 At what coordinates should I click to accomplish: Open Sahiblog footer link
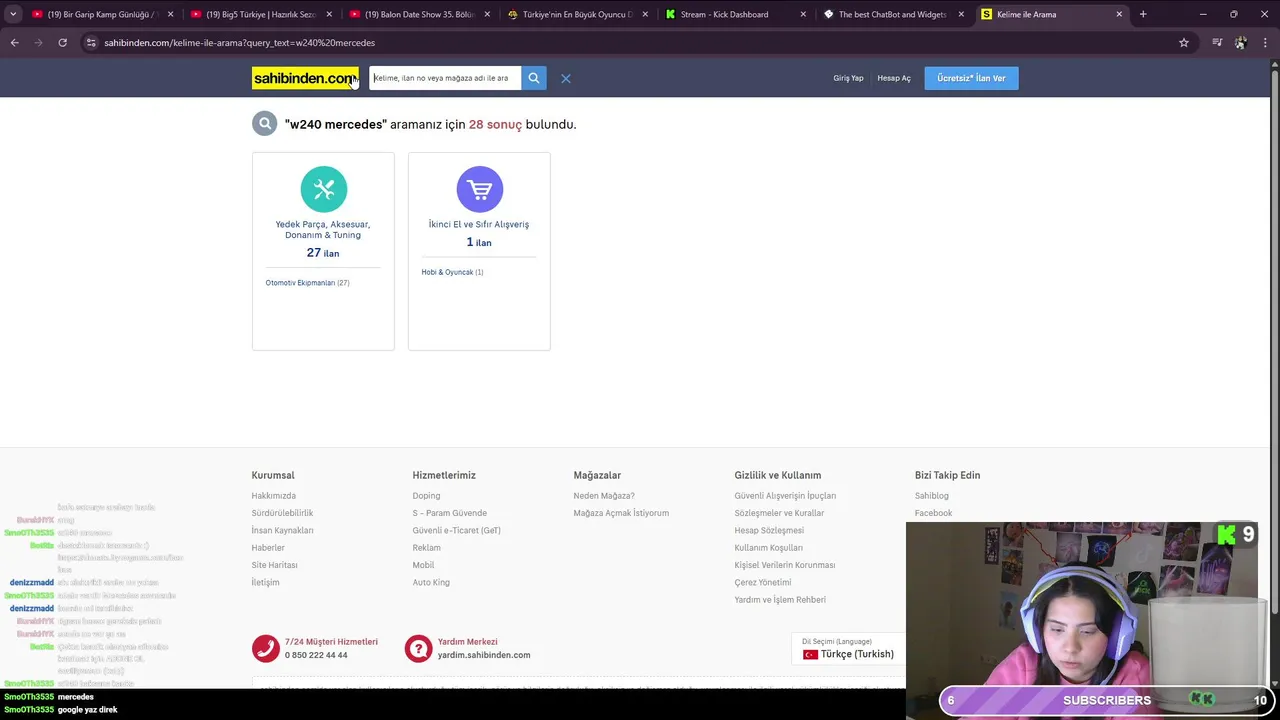click(x=931, y=496)
